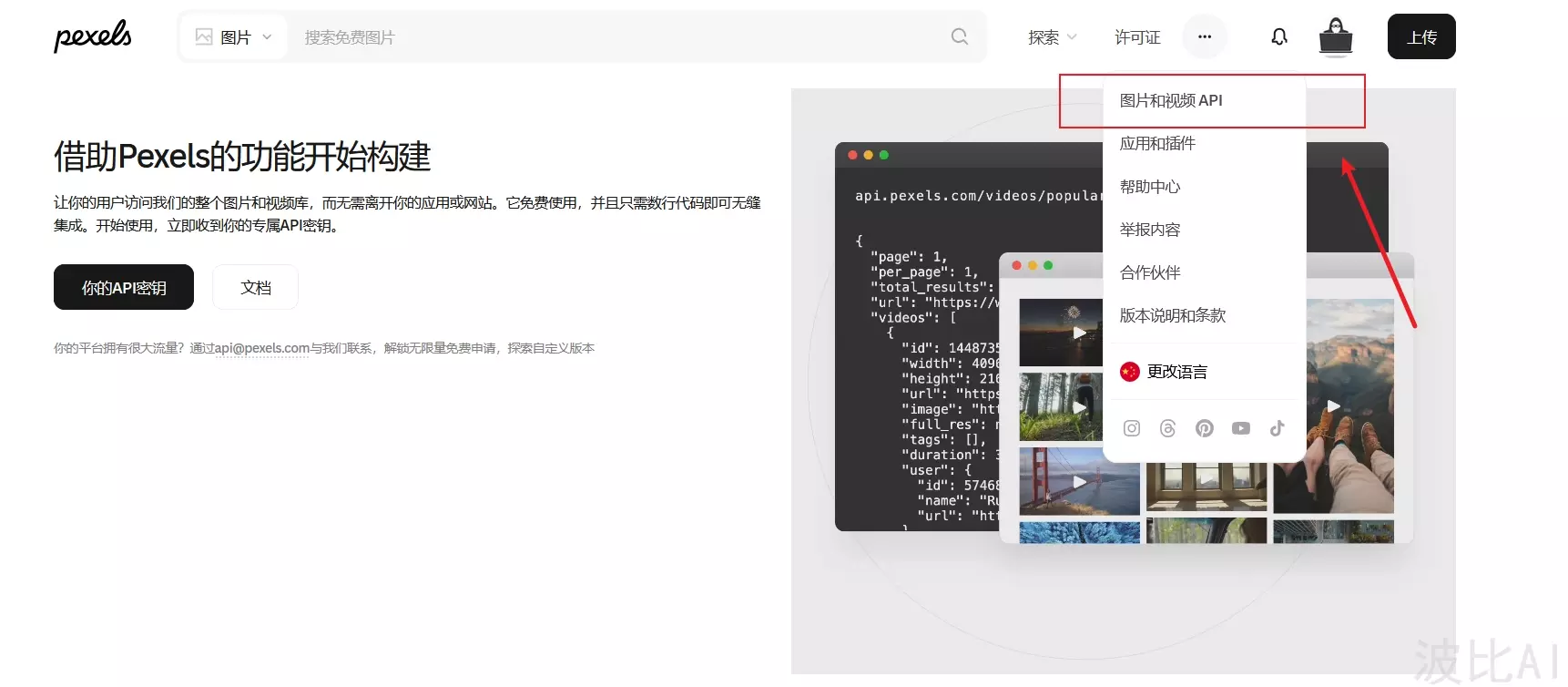Open Pexels TikTok page icon
This screenshot has height=687, width=1568.
pyautogui.click(x=1278, y=428)
